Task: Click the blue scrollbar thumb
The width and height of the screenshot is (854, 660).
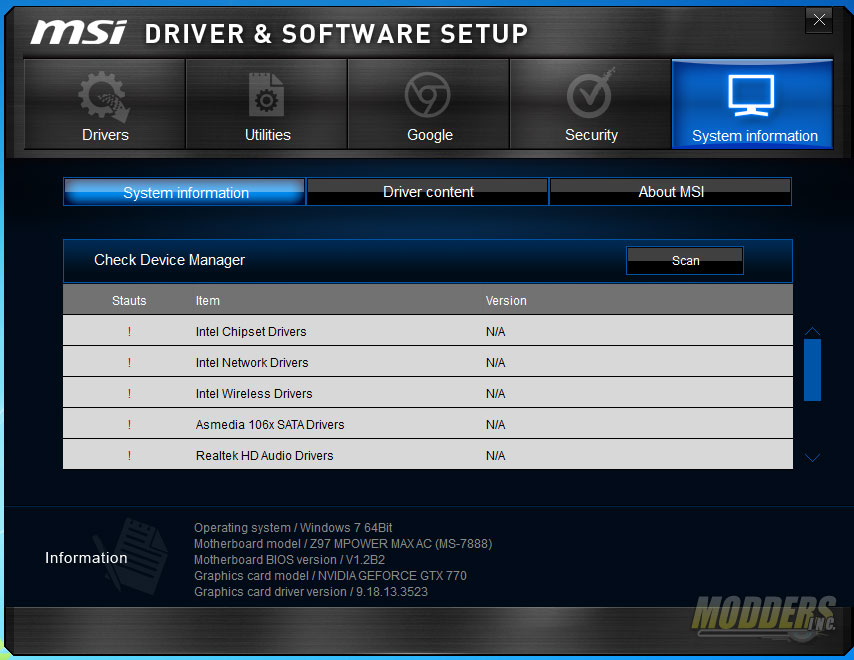Action: [812, 370]
